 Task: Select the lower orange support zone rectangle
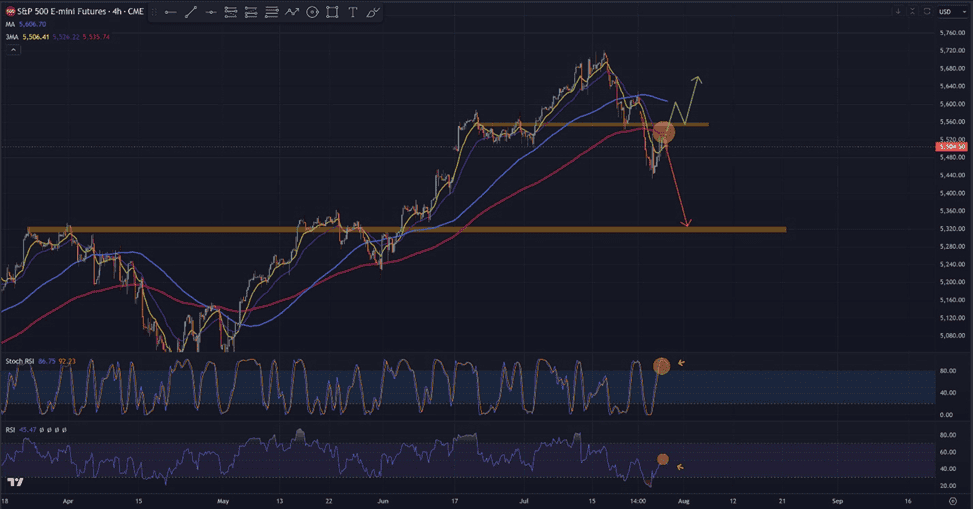tap(407, 230)
